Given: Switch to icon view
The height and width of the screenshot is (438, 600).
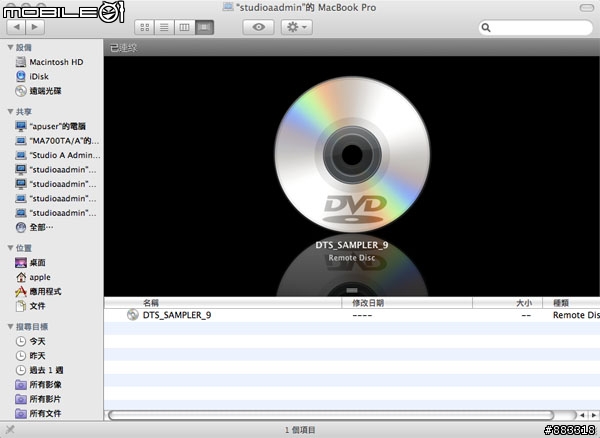Looking at the screenshot, I should 145,27.
